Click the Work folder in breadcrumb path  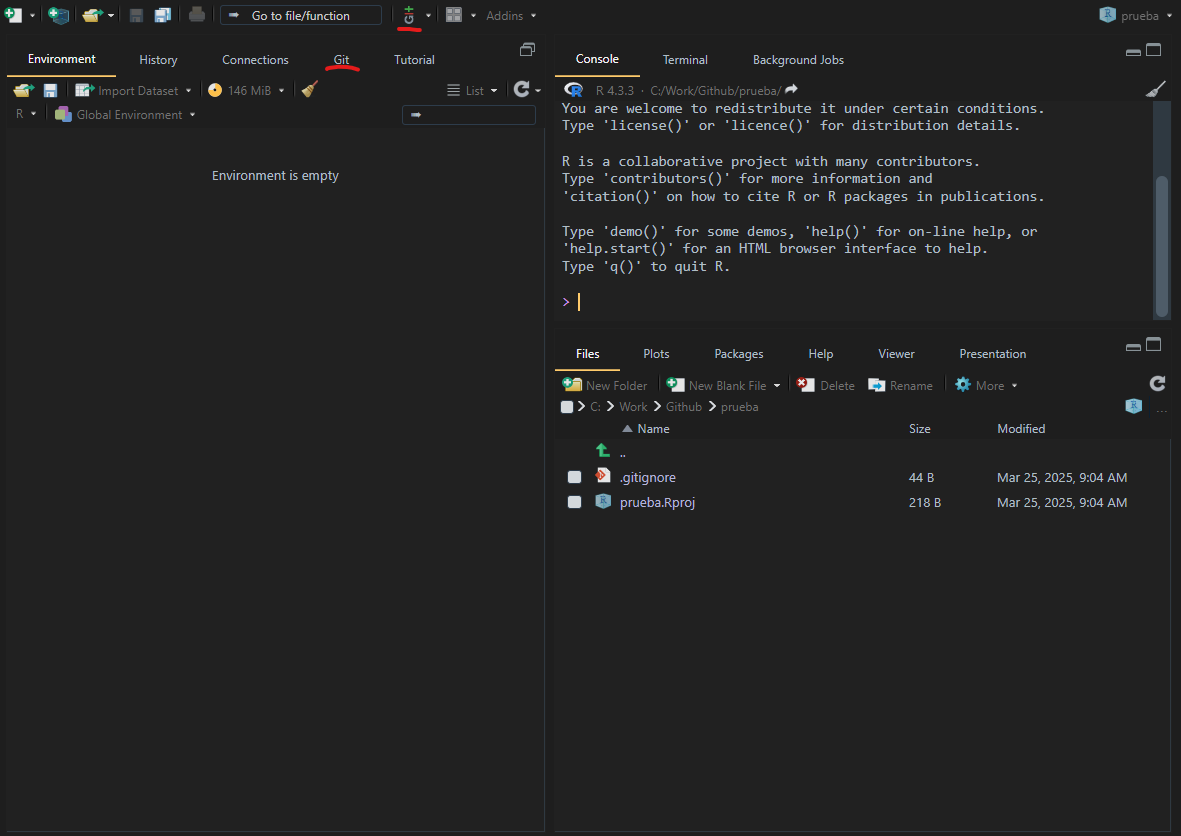[x=633, y=407]
